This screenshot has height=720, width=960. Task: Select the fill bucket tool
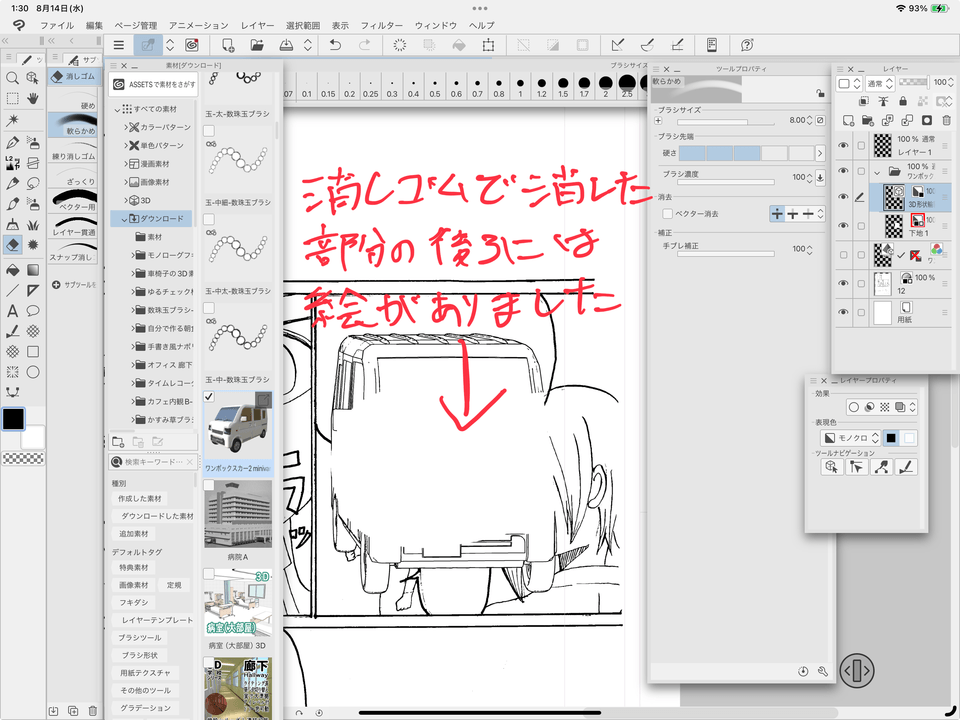(12, 269)
